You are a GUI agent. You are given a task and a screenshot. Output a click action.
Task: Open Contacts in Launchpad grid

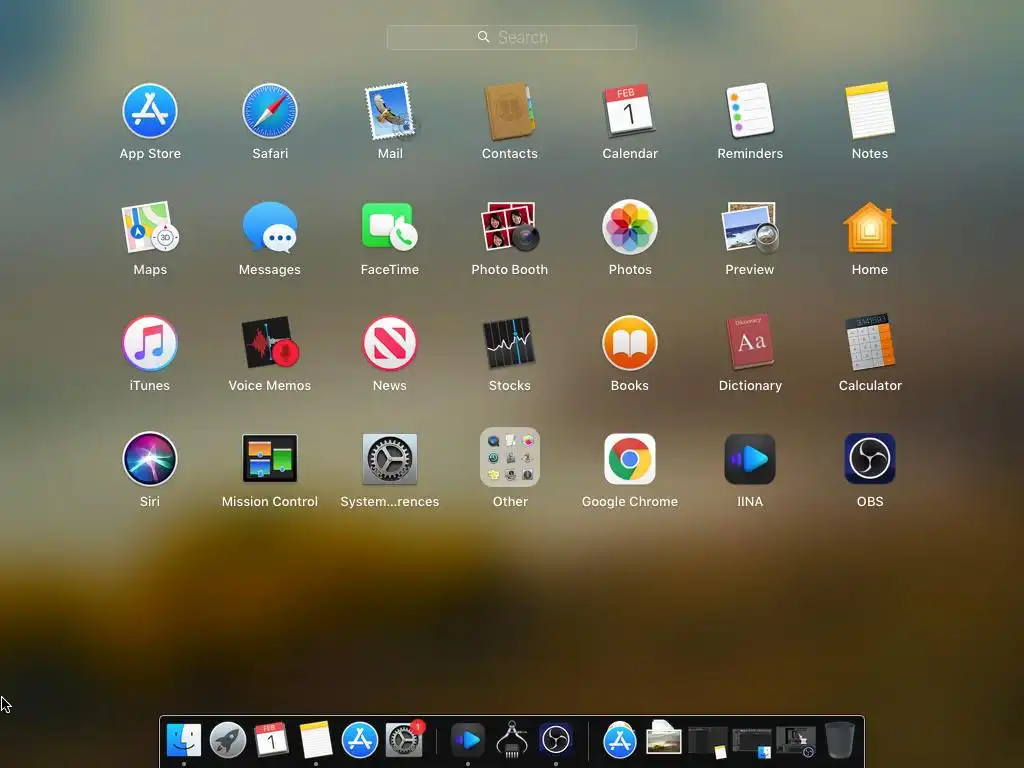(509, 111)
